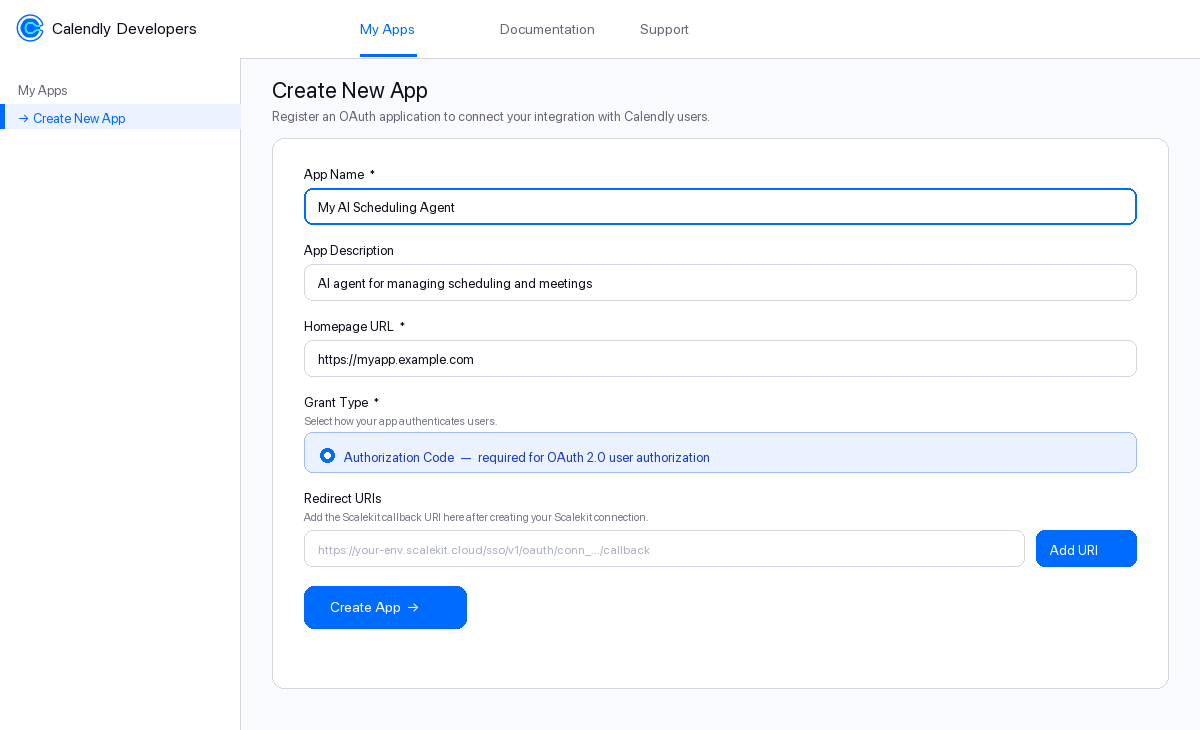Click the arrow icon beside Create New App
This screenshot has height=730, width=1200.
point(22,118)
